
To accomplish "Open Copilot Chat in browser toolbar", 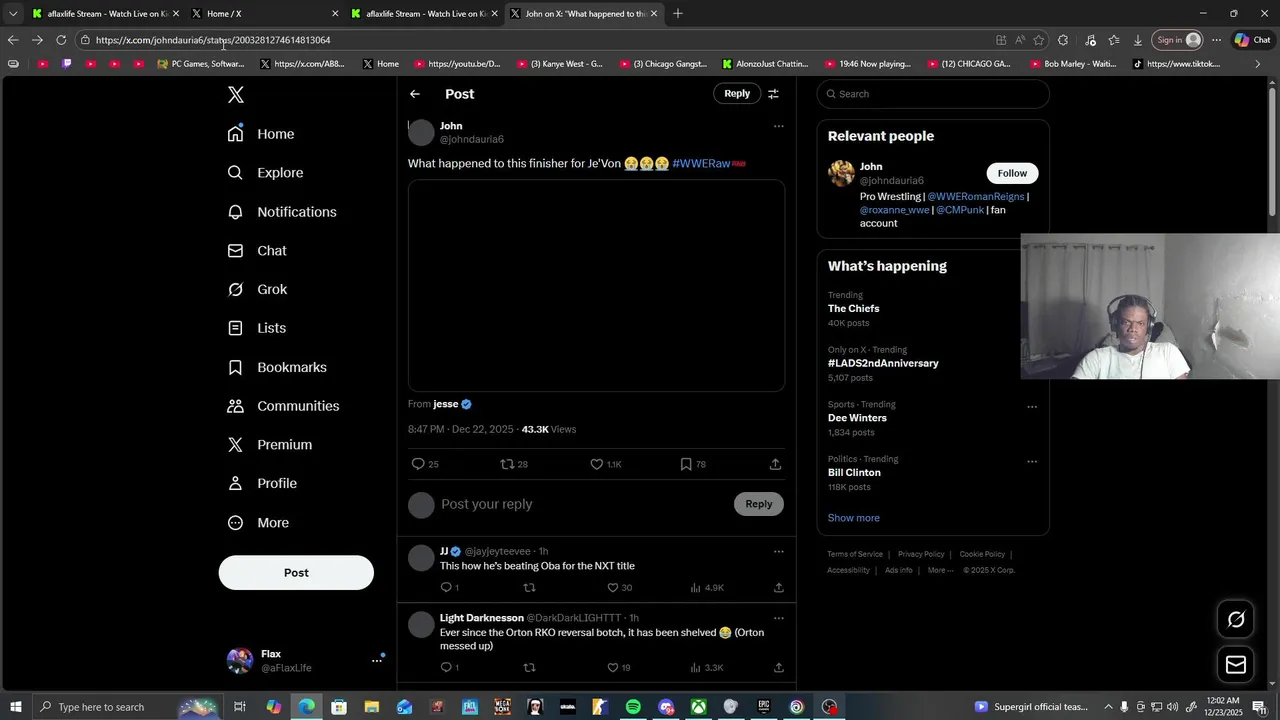I will [1252, 40].
